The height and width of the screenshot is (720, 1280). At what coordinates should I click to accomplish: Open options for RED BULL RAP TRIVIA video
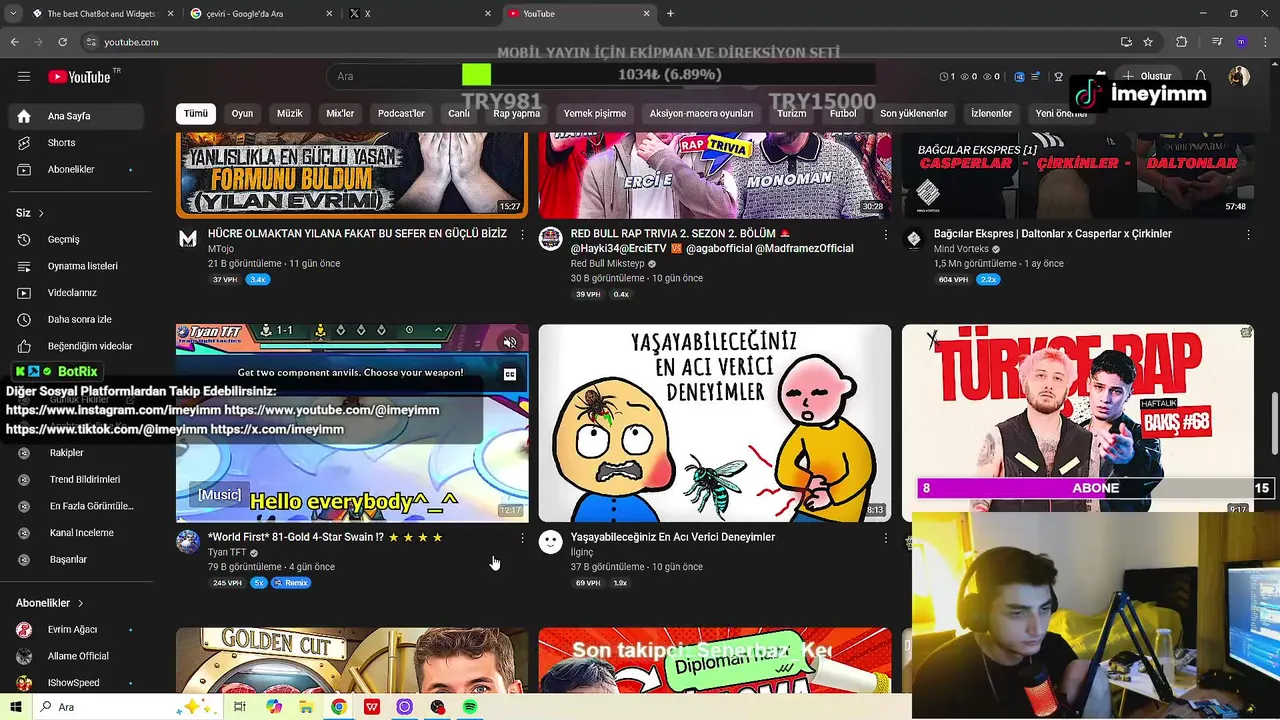point(885,235)
